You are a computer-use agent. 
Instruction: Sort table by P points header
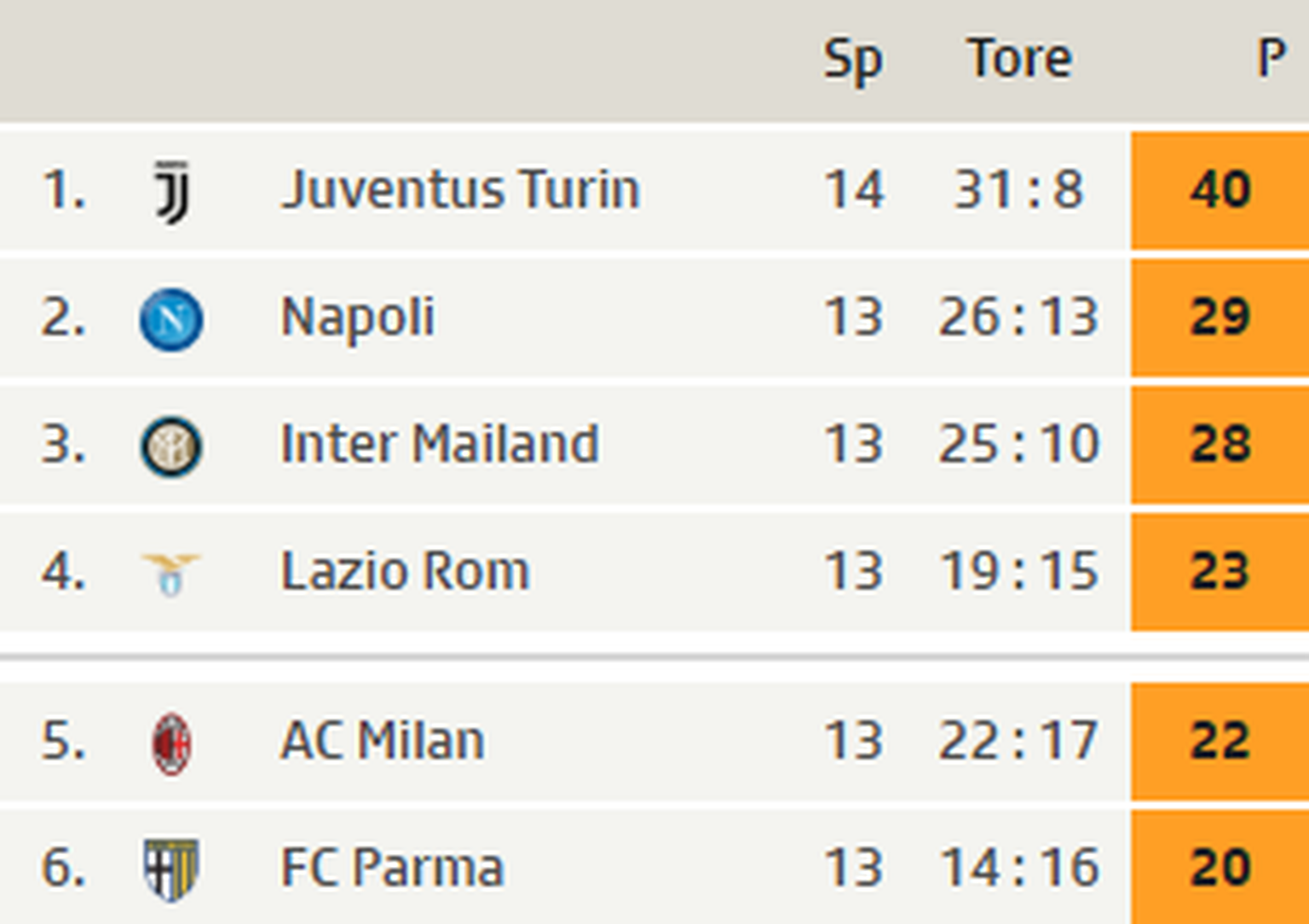point(1271,60)
